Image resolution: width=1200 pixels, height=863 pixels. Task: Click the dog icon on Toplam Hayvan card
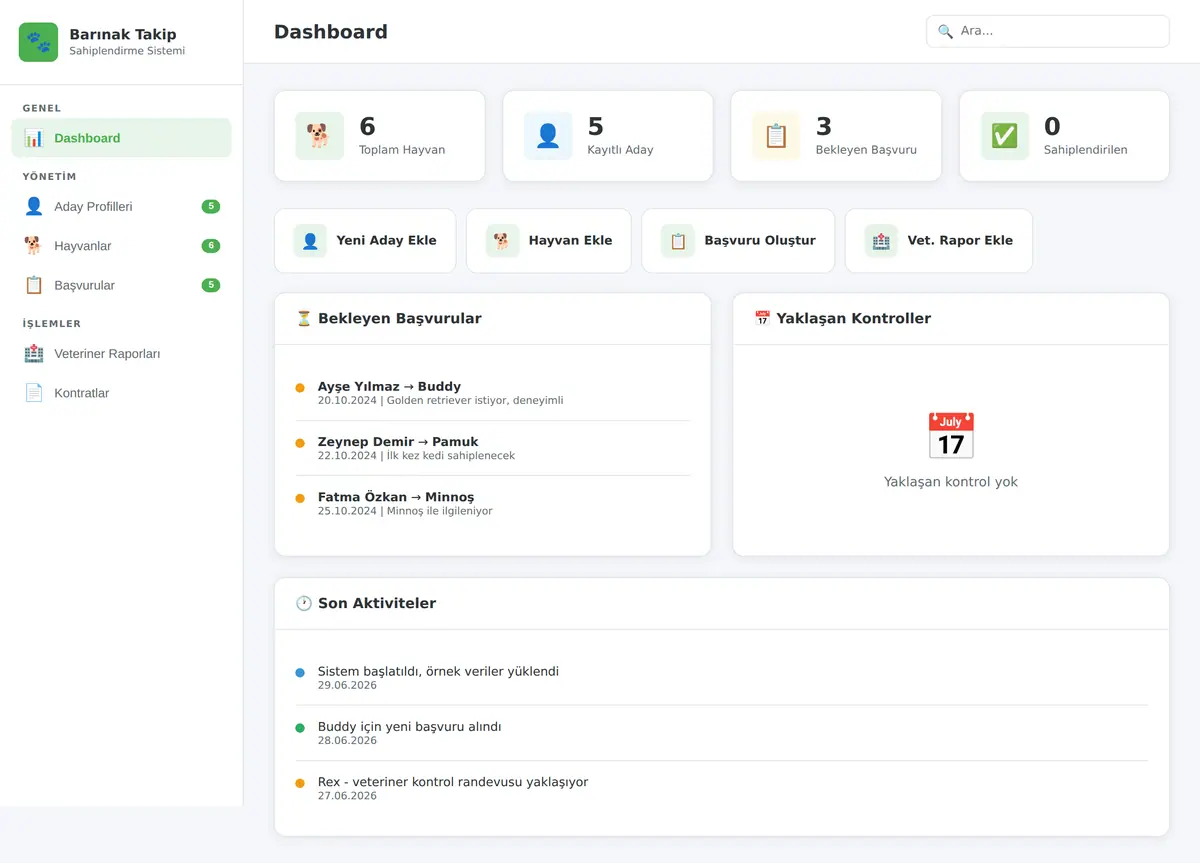click(319, 136)
